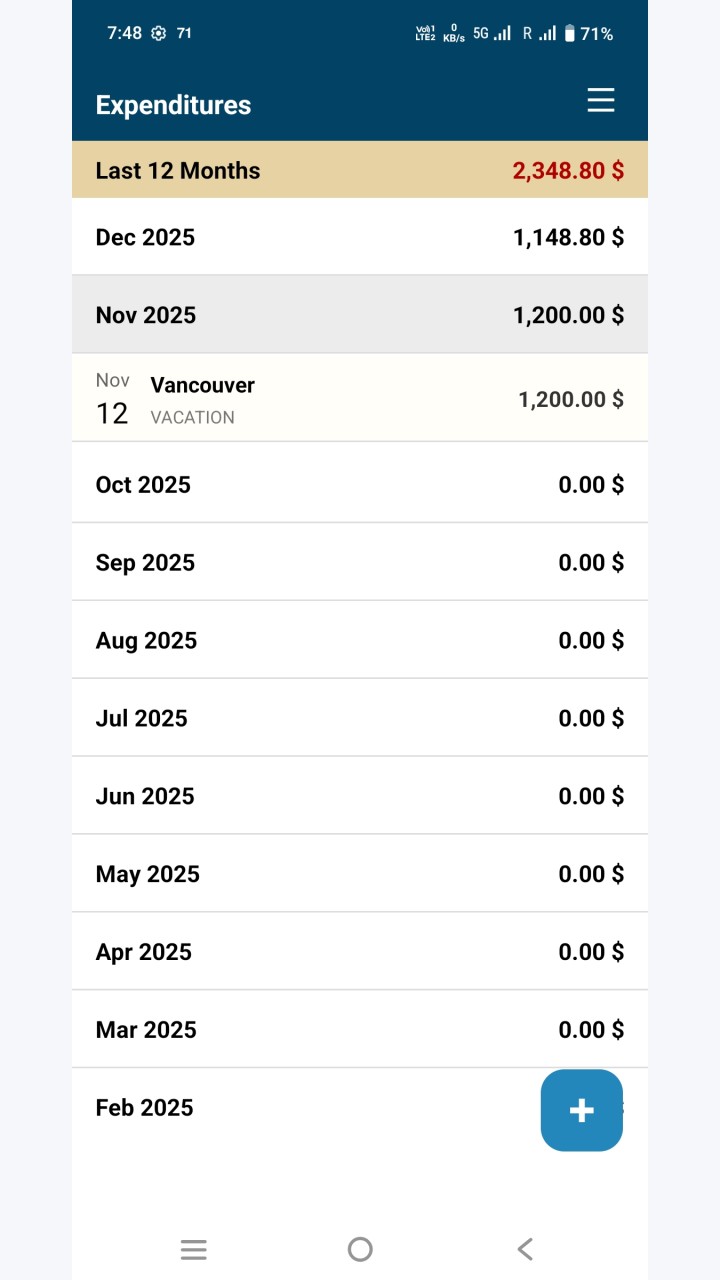720x1280 pixels.
Task: Tap the Last 12 Months summary bar
Action: pyautogui.click(x=360, y=170)
